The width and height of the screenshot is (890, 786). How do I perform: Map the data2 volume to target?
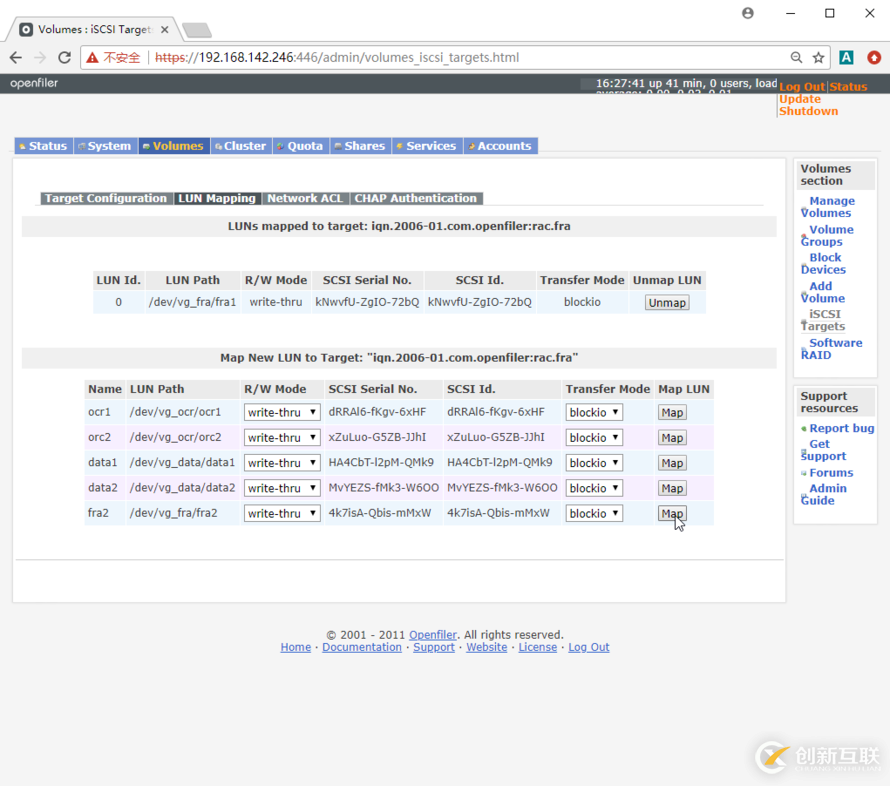(672, 488)
